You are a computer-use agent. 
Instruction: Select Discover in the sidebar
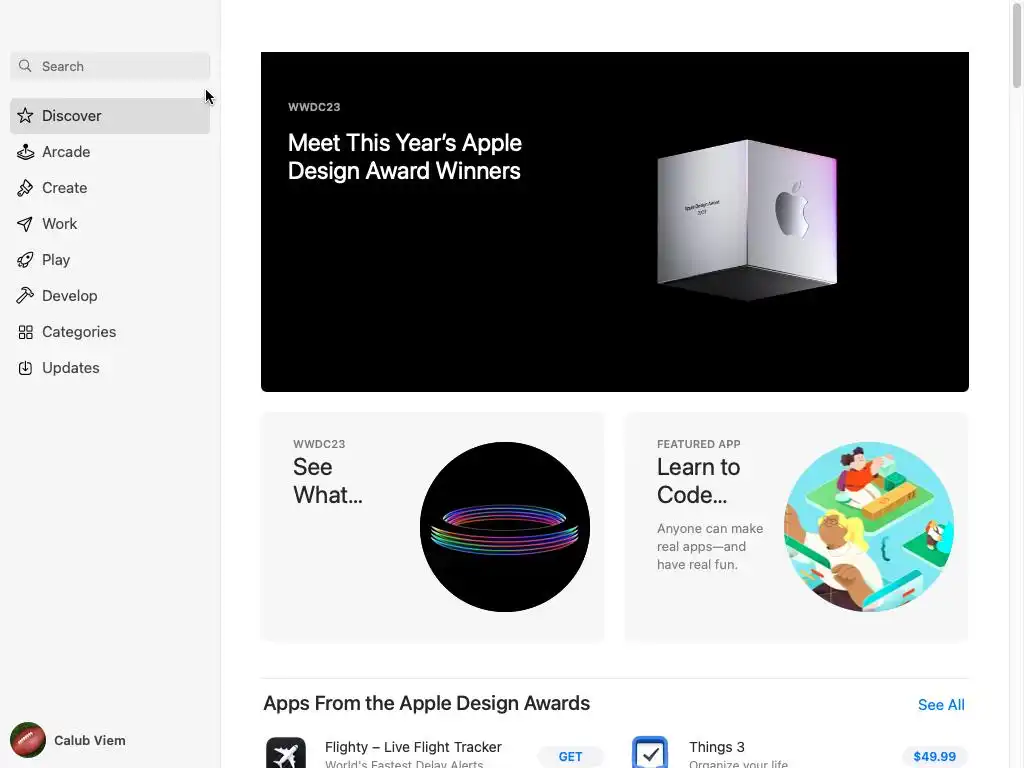click(x=110, y=116)
